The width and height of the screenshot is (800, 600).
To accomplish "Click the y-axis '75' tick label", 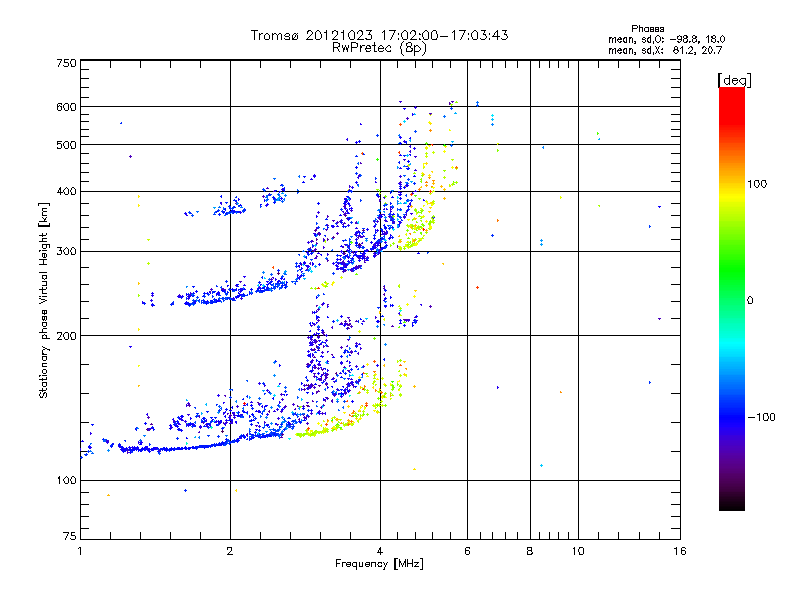I will [x=70, y=536].
